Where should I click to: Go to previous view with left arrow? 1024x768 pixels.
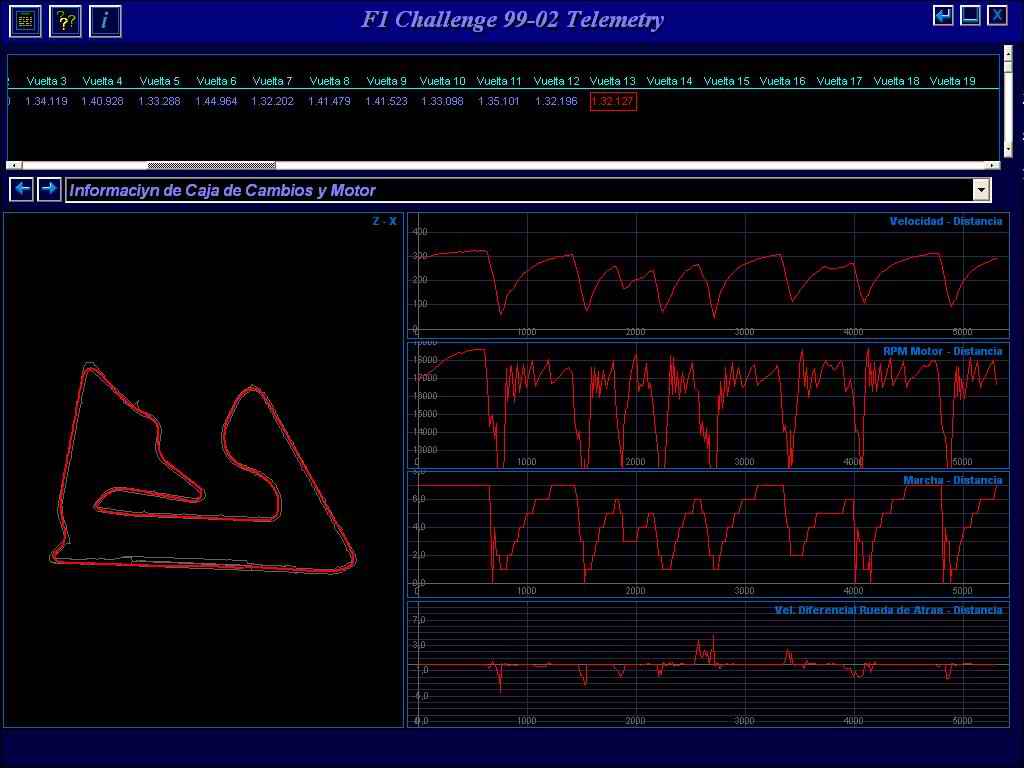[22, 189]
